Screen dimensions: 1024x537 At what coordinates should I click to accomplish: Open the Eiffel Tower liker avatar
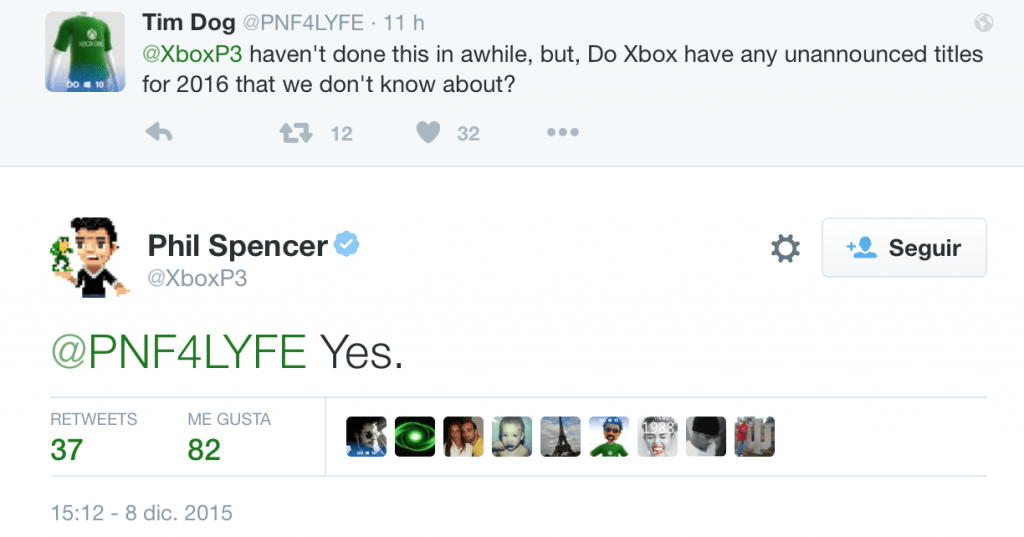tap(560, 437)
